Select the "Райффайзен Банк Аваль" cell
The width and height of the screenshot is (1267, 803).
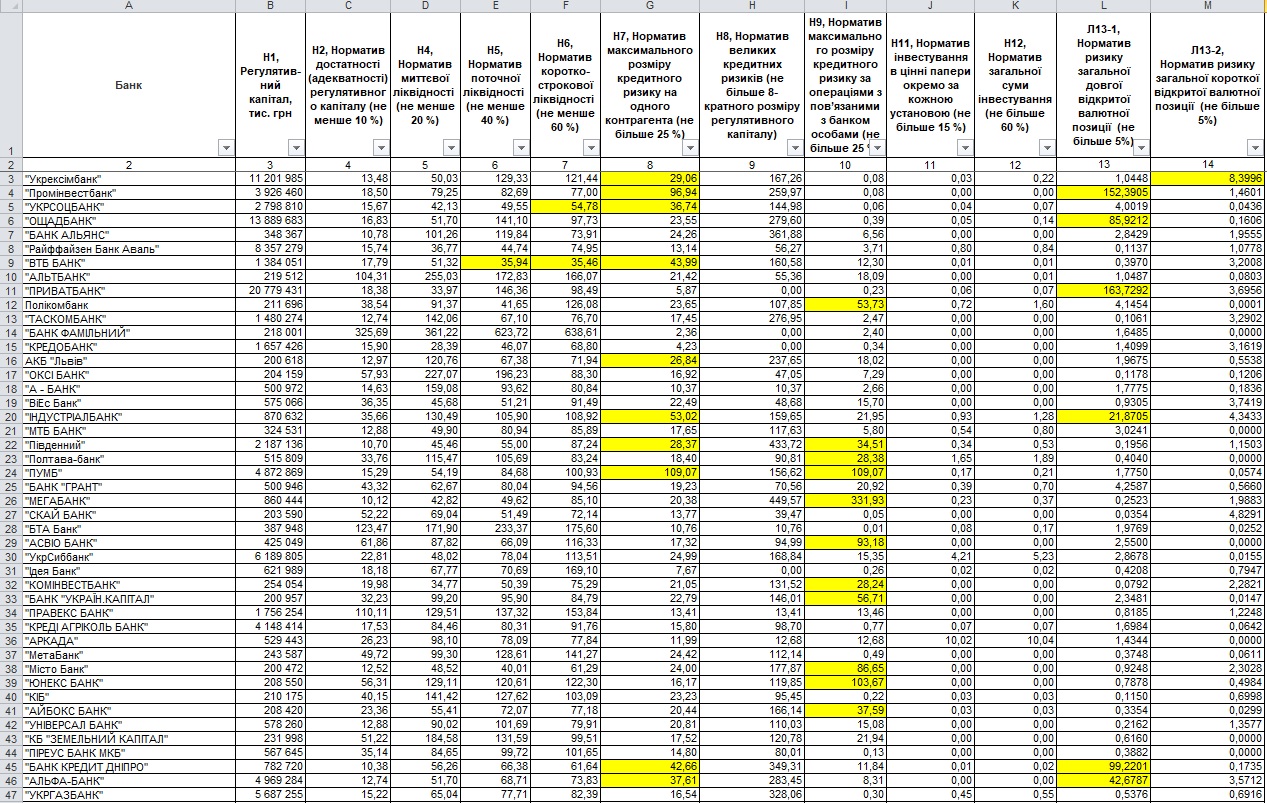tap(129, 248)
